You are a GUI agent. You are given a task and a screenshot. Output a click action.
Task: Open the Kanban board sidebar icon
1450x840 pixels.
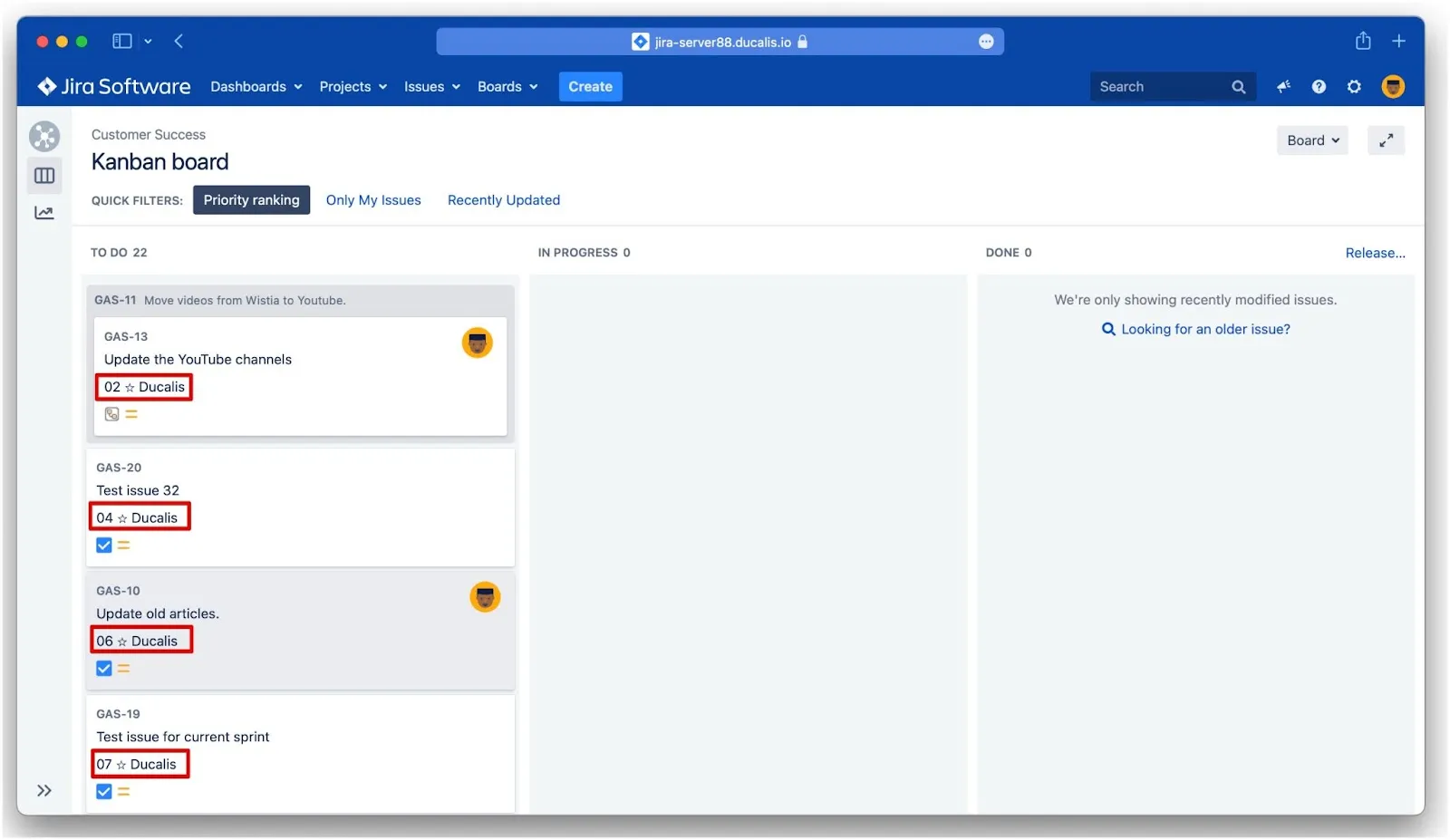[44, 176]
